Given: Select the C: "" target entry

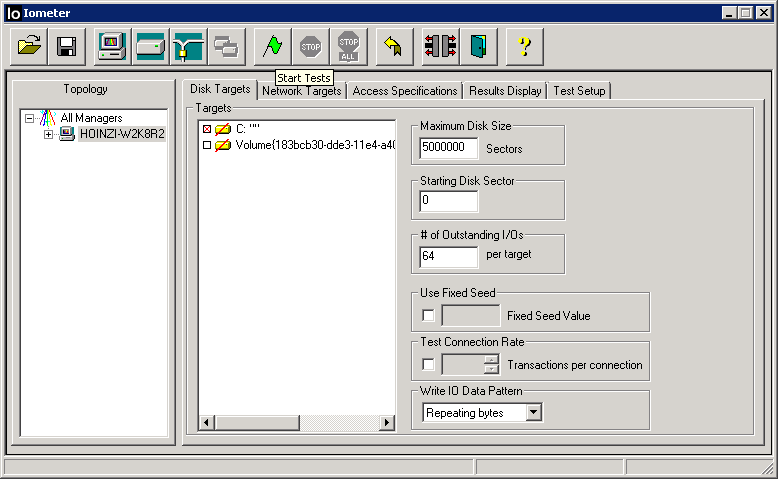Looking at the screenshot, I should (248, 129).
